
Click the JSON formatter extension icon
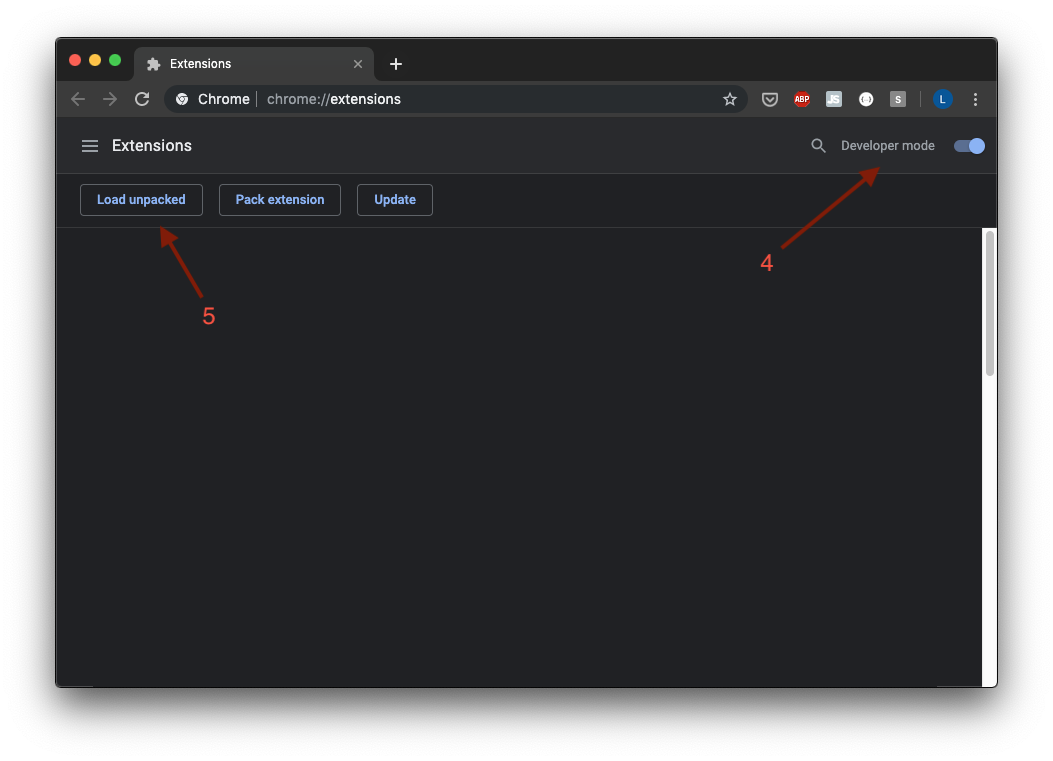(x=866, y=99)
